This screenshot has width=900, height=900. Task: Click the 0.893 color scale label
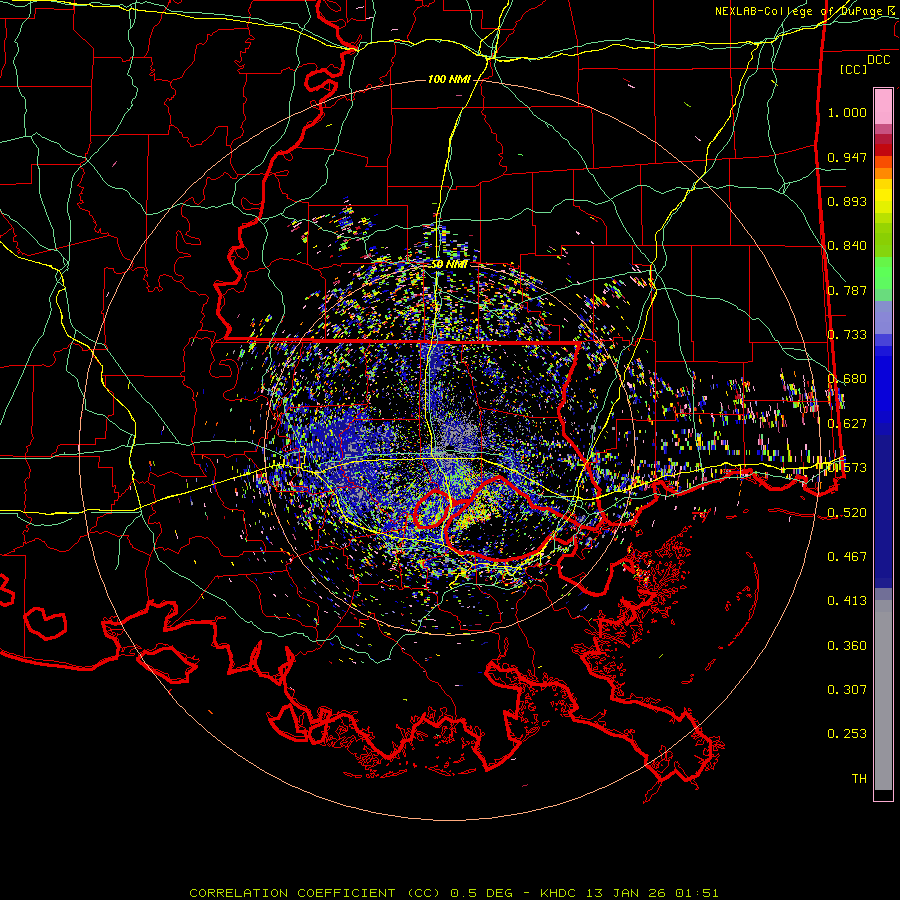pyautogui.click(x=847, y=201)
